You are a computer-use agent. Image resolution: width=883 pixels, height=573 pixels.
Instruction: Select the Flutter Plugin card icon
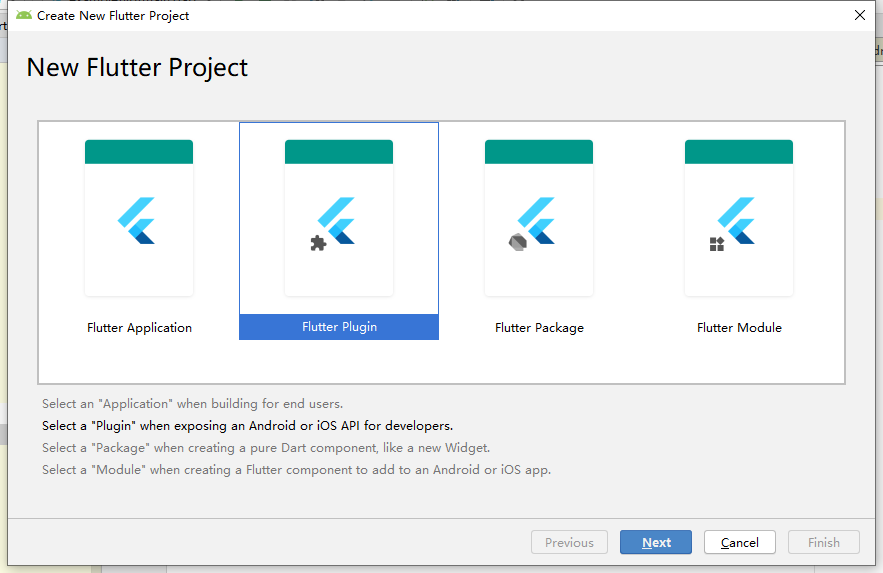(x=339, y=218)
